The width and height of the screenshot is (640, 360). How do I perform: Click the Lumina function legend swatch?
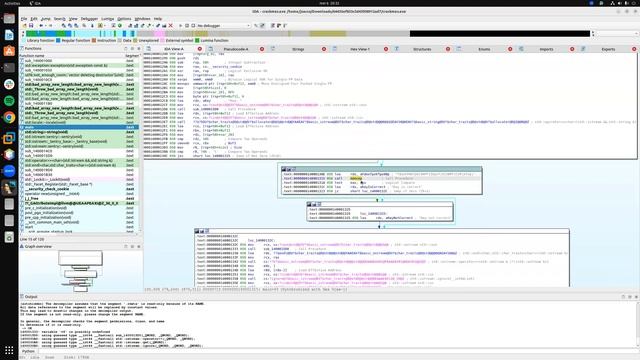(197, 40)
